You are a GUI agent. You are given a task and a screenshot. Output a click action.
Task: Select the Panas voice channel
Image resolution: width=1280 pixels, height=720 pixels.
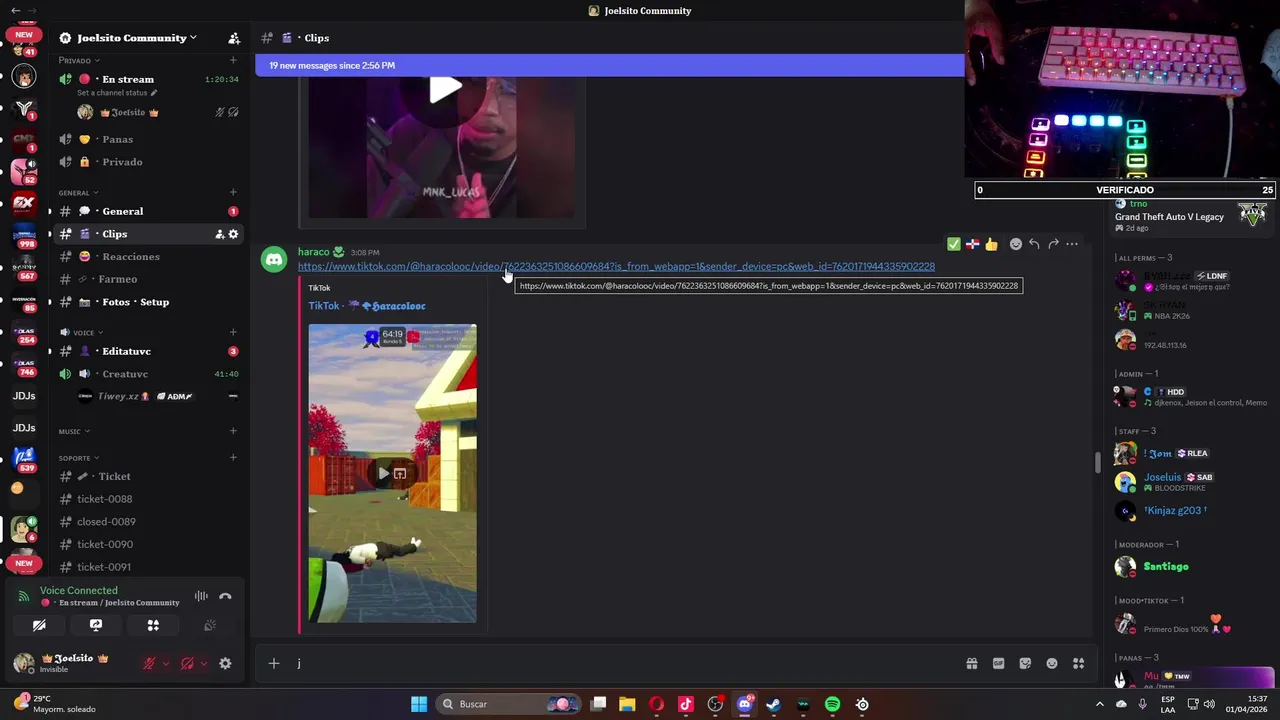[x=148, y=139]
